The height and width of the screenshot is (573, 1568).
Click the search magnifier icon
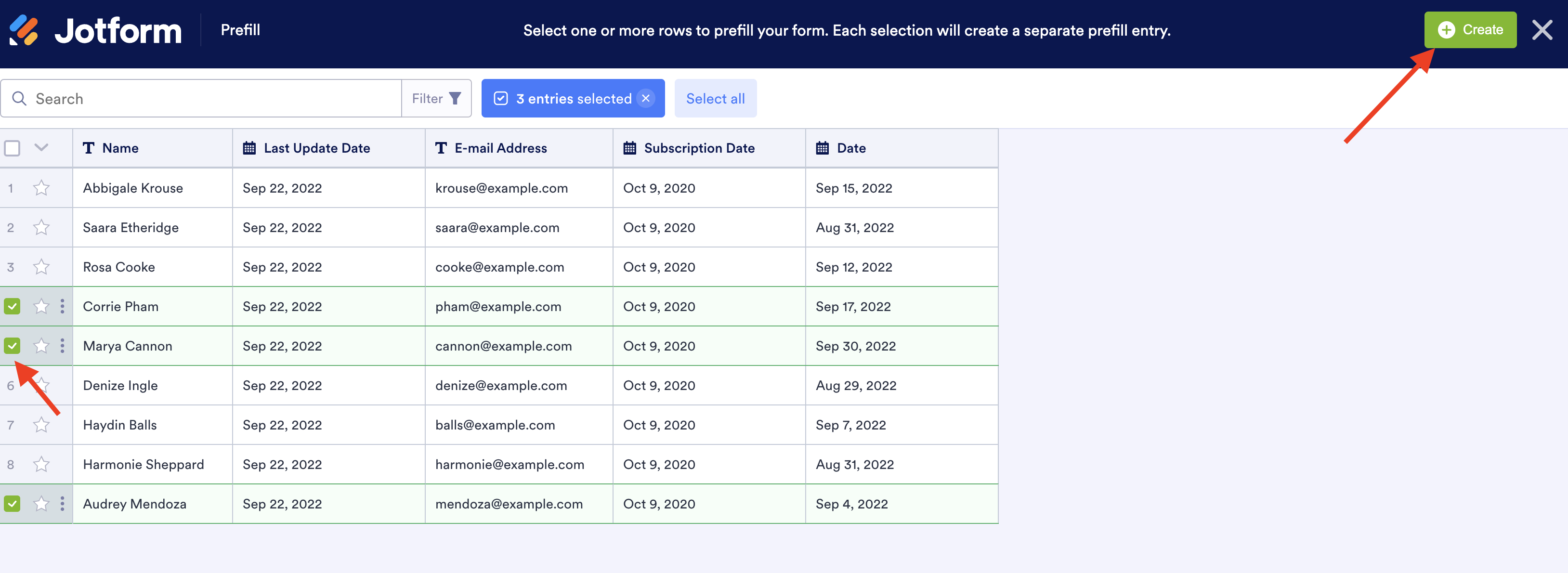click(19, 98)
